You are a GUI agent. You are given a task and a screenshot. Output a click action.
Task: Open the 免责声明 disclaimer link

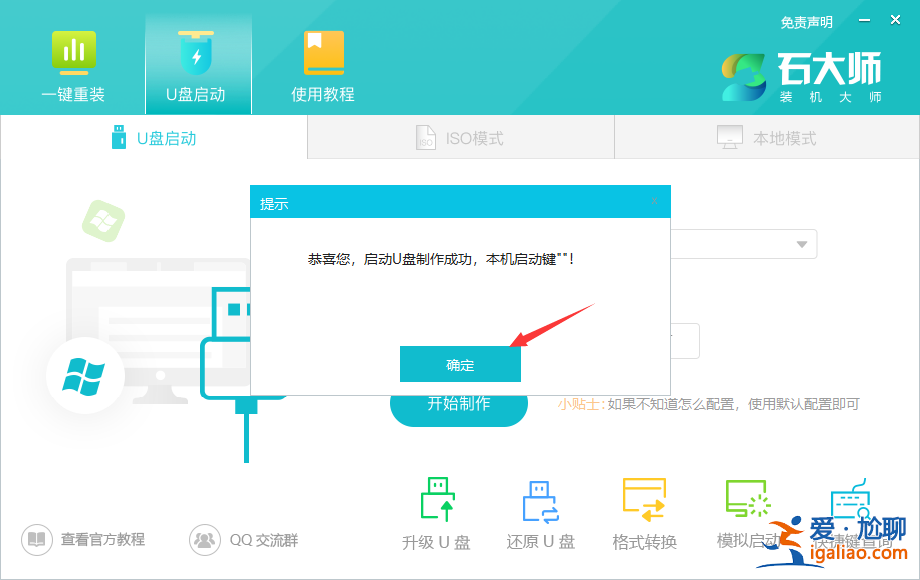(x=806, y=21)
